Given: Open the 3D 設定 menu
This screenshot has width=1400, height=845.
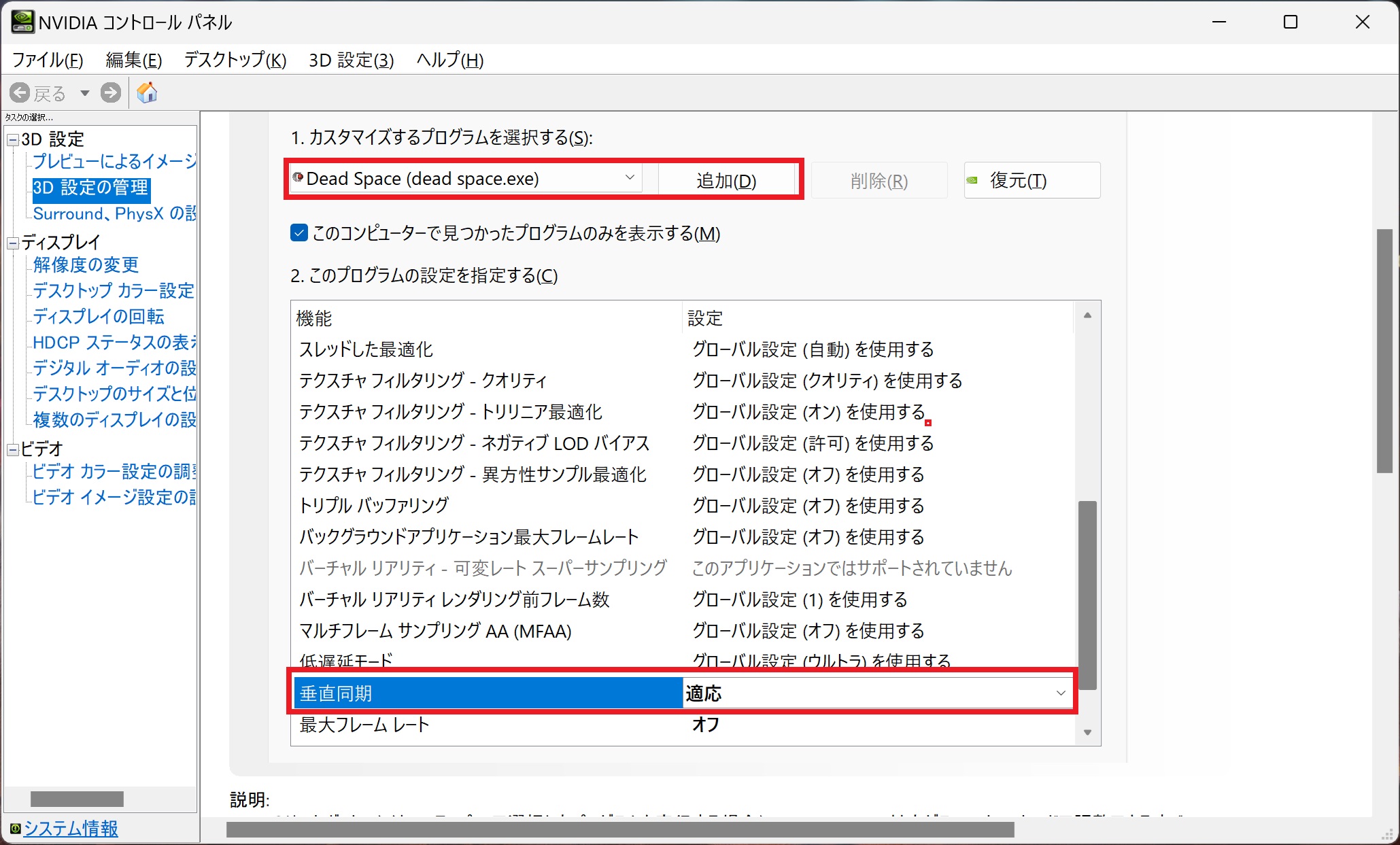Looking at the screenshot, I should tap(351, 60).
